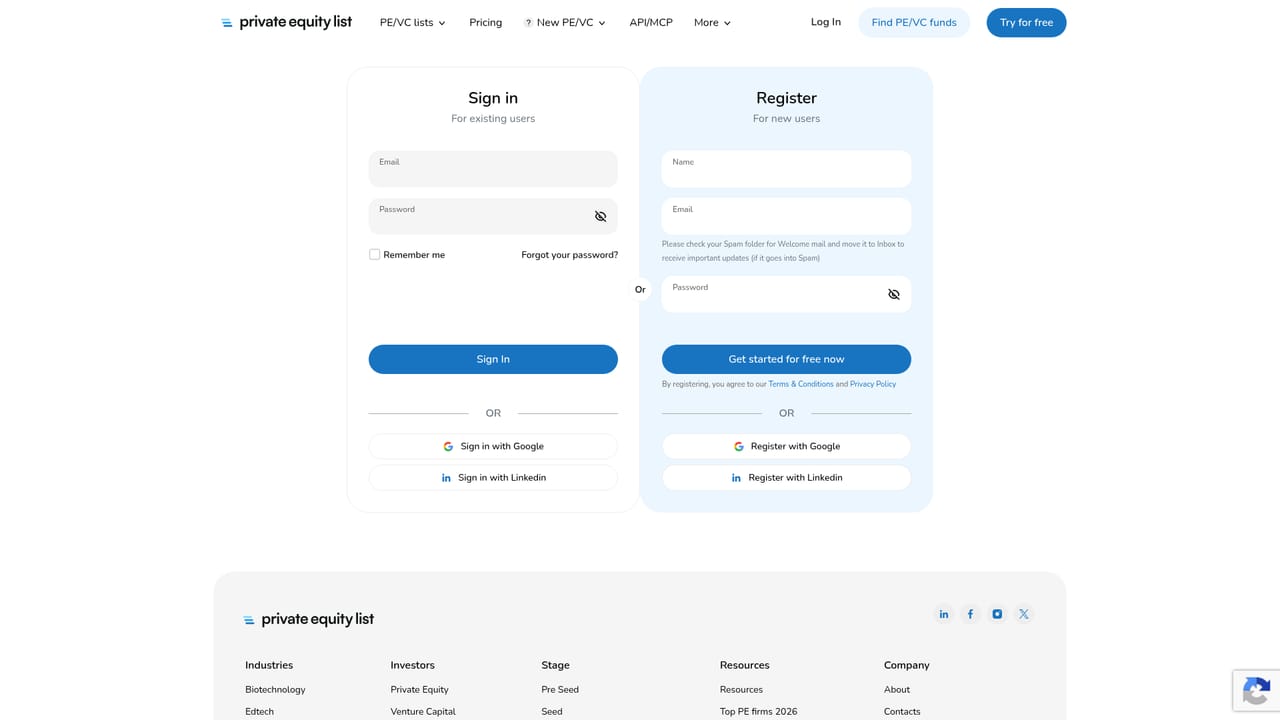1280x720 pixels.
Task: Open Venture Capital footer link
Action: click(423, 712)
